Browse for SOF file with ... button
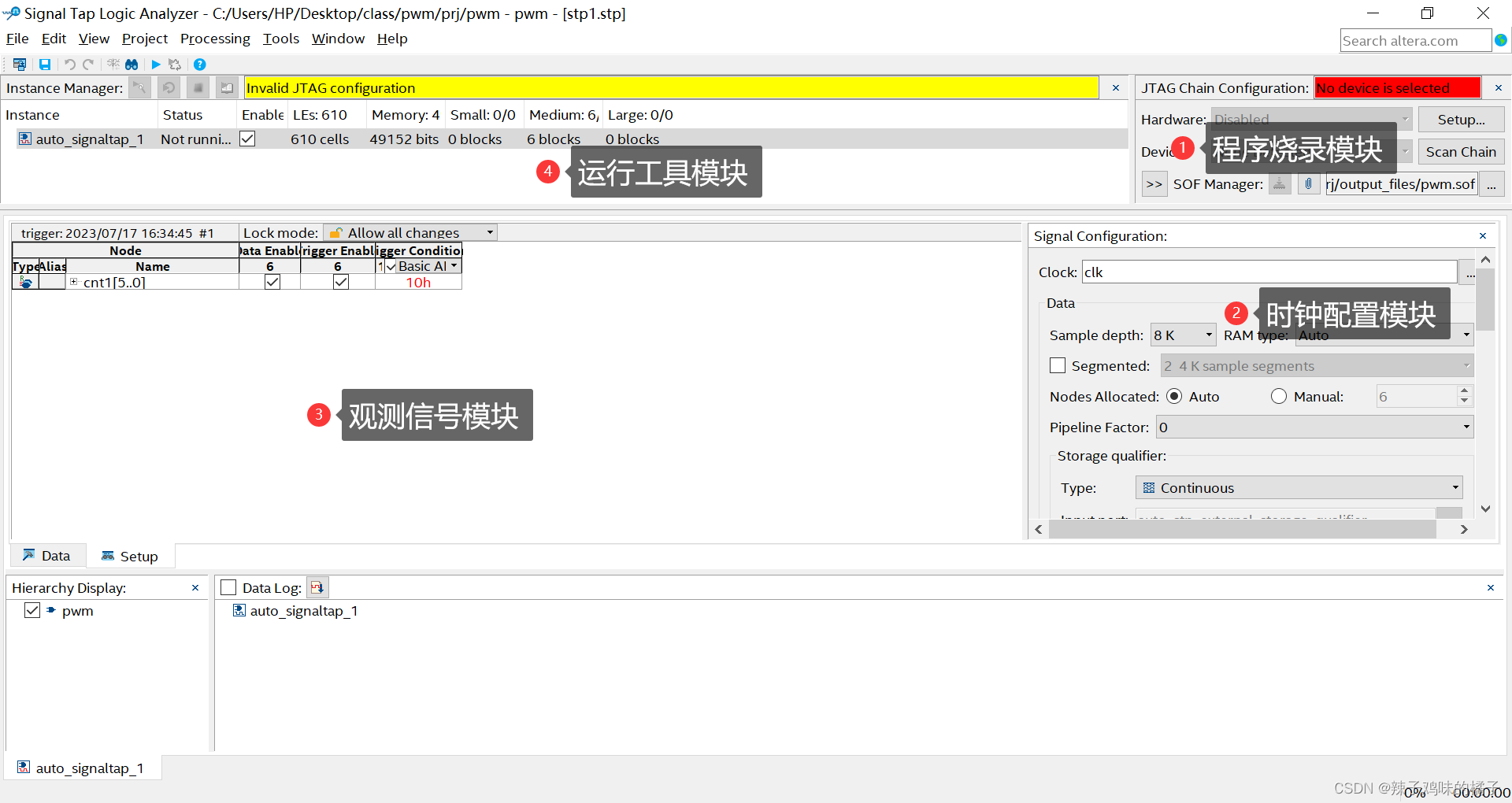This screenshot has height=803, width=1512. pos(1492,183)
